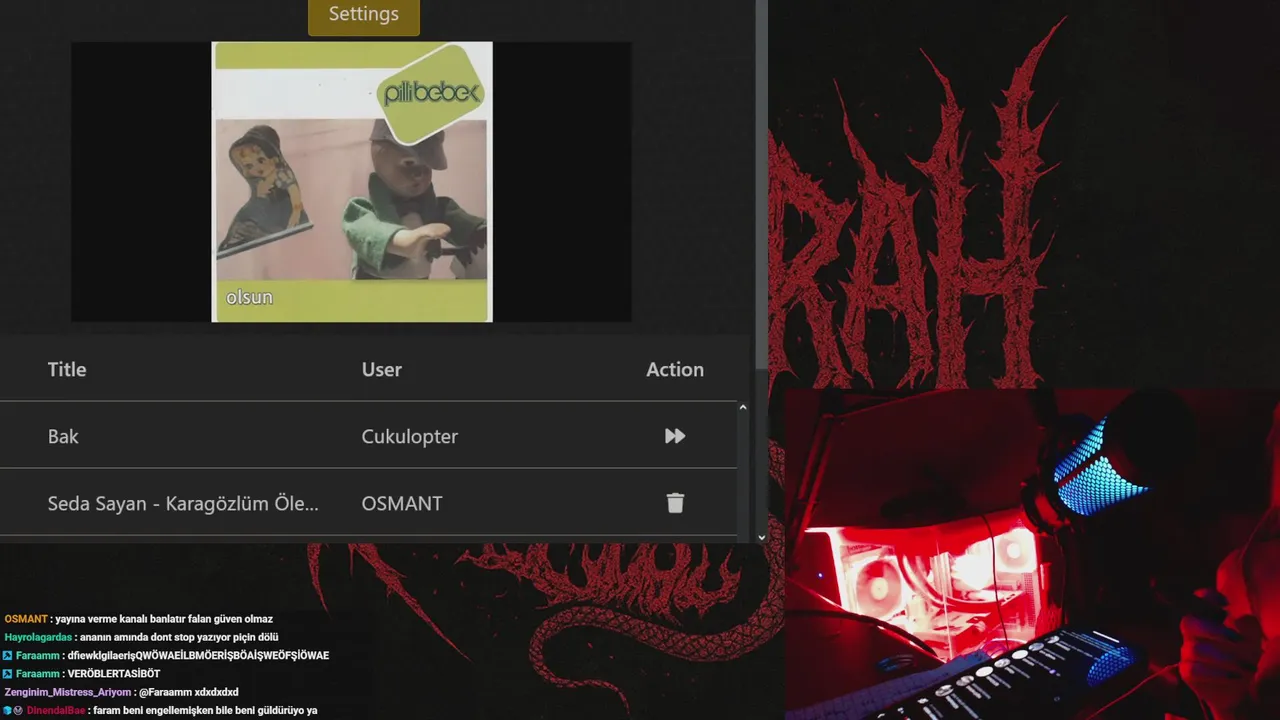The width and height of the screenshot is (1280, 720).
Task: Click the badge icon next to DinendalBae
Action: pos(18,710)
